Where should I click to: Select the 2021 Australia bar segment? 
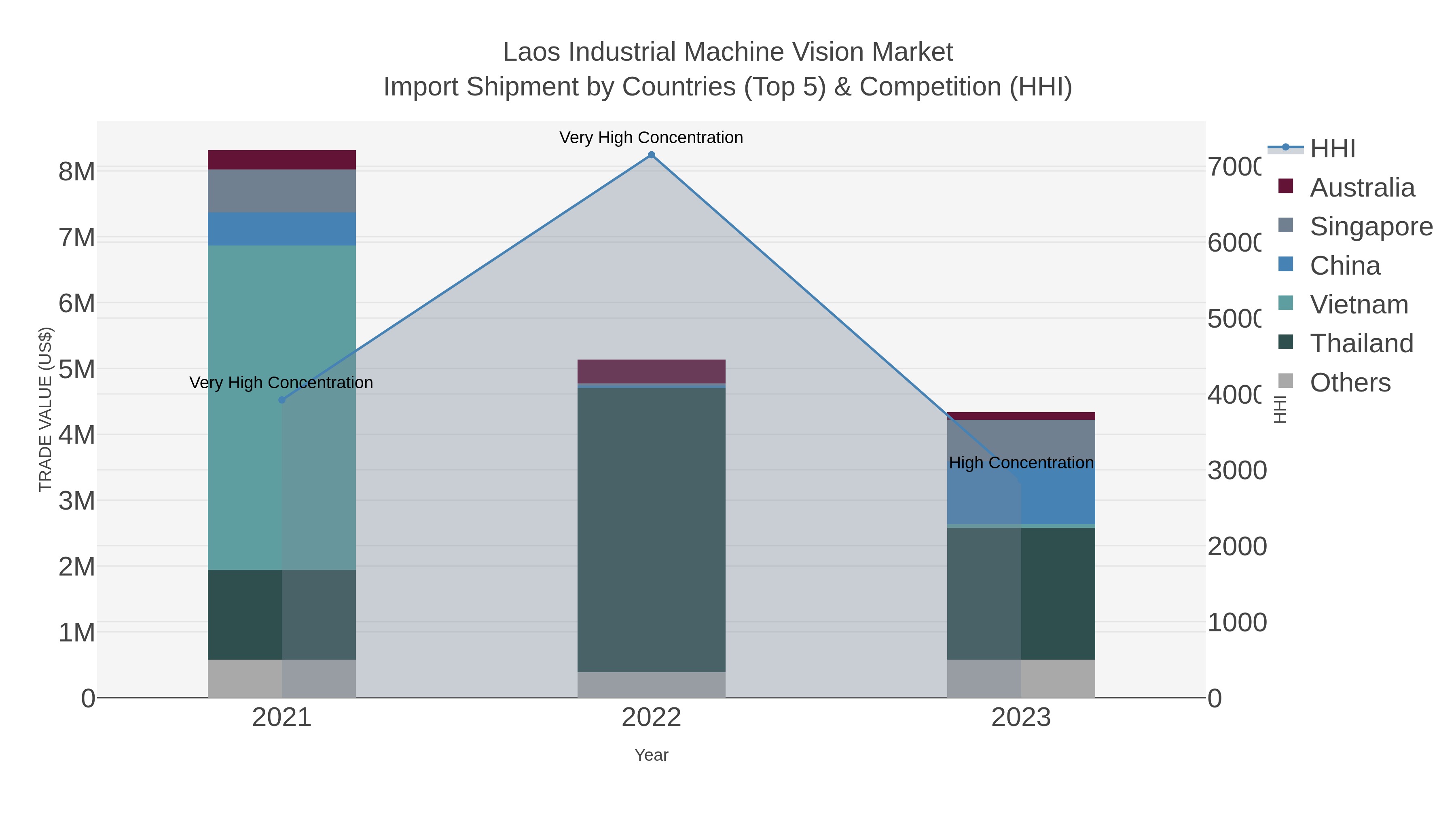click(282, 160)
